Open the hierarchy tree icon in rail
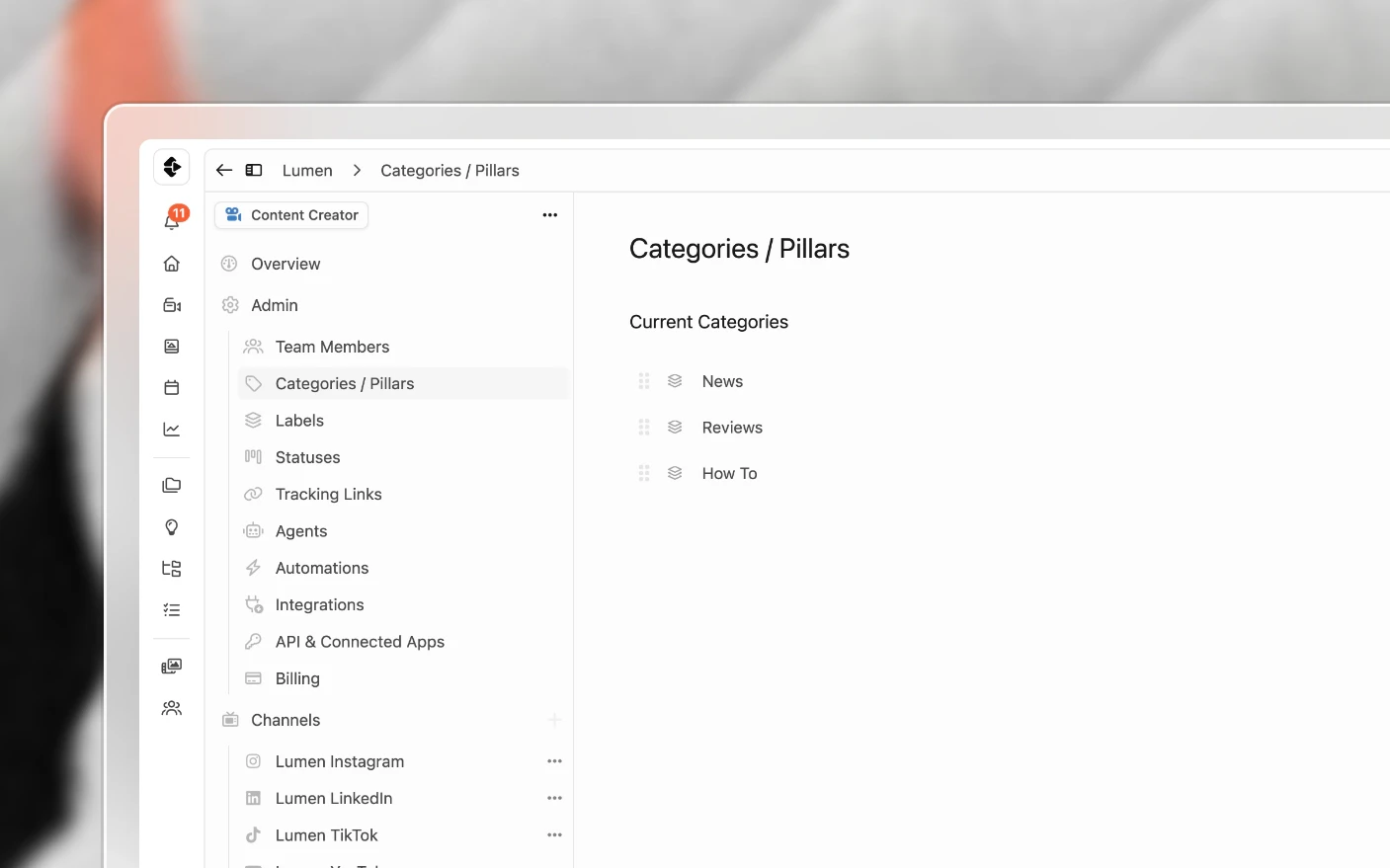1390x868 pixels. point(172,569)
